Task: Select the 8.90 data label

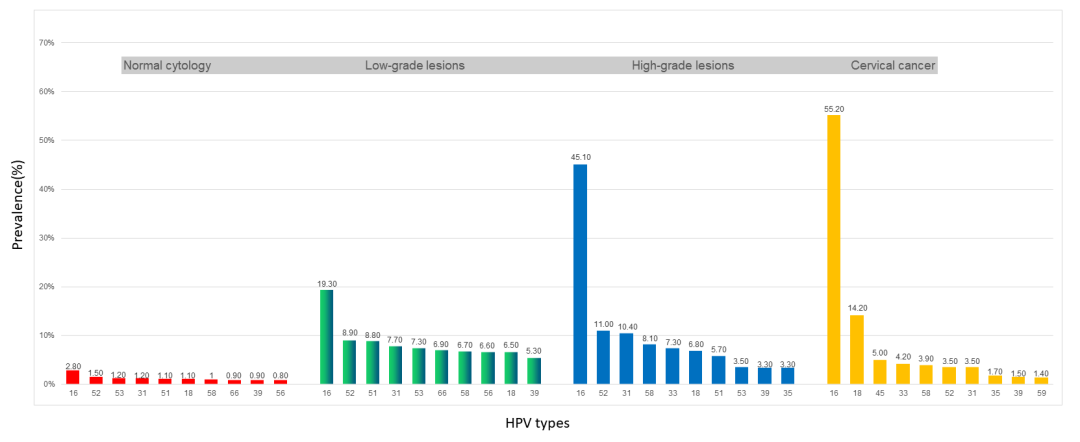Action: coord(350,333)
